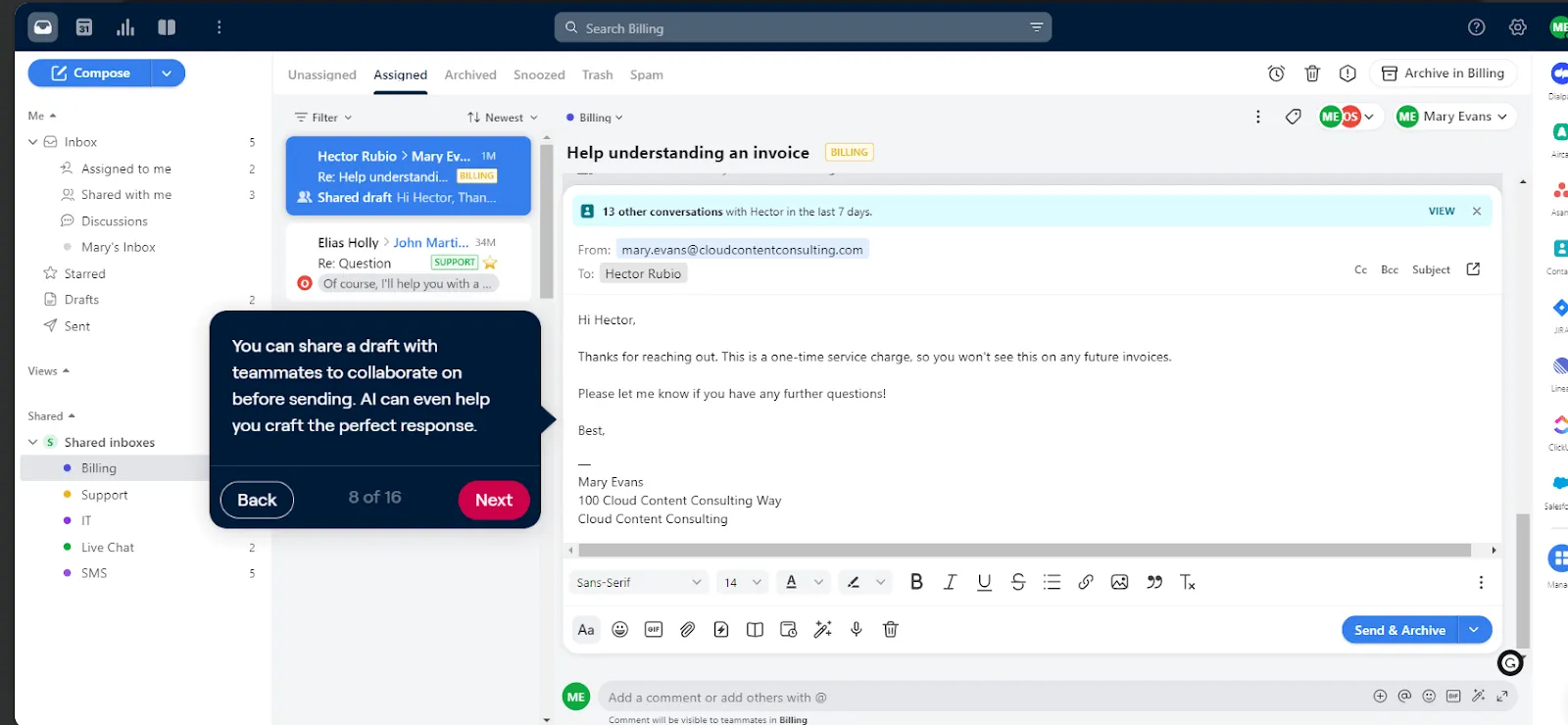
Task: Apply bold formatting
Action: pyautogui.click(x=916, y=582)
